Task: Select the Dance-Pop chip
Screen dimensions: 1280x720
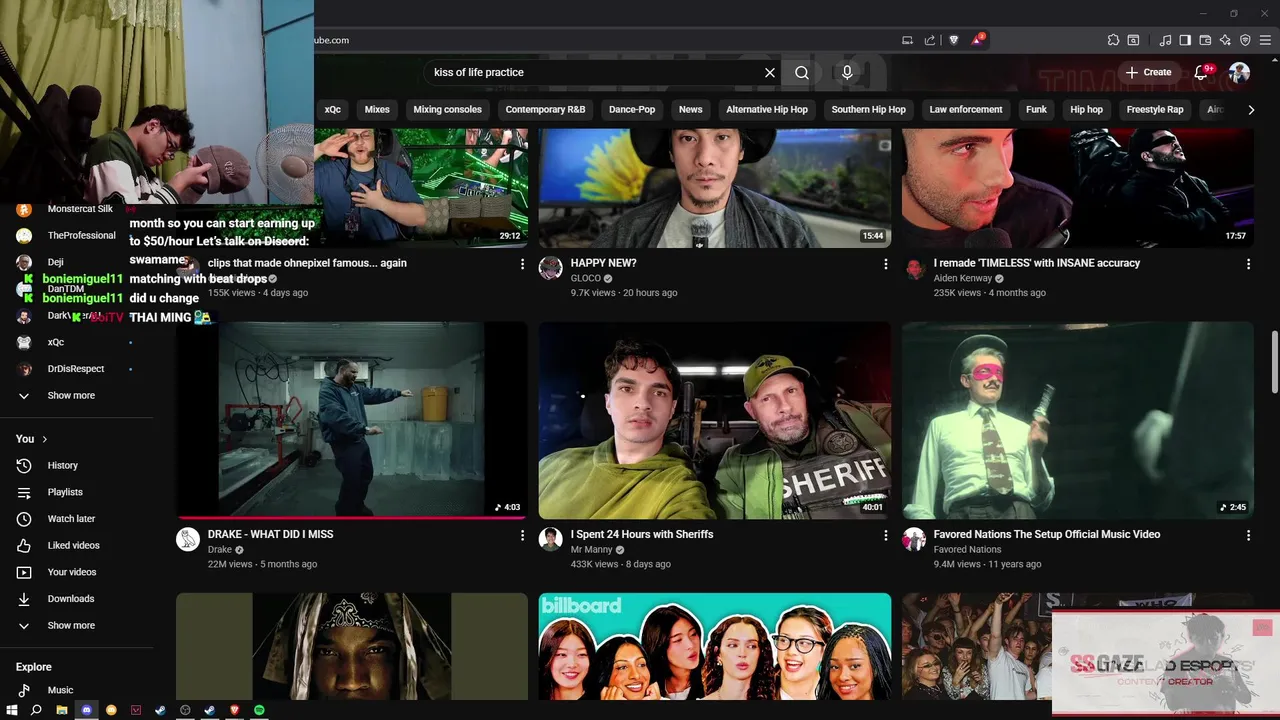Action: (632, 110)
